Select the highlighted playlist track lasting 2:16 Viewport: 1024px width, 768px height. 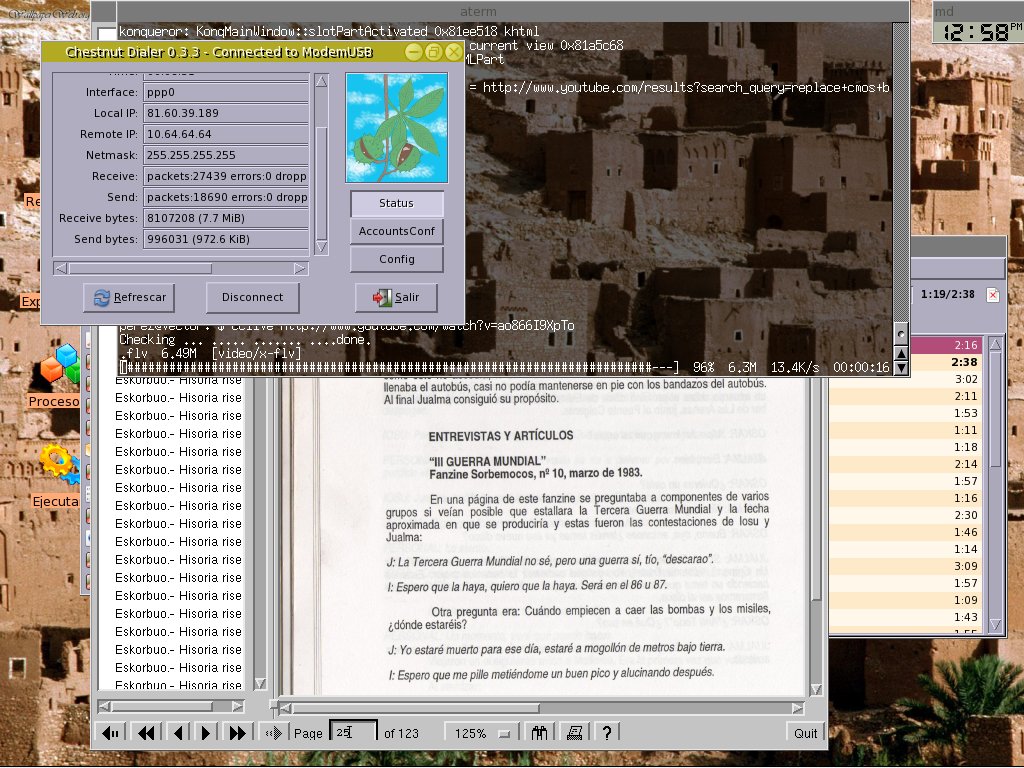pos(906,345)
